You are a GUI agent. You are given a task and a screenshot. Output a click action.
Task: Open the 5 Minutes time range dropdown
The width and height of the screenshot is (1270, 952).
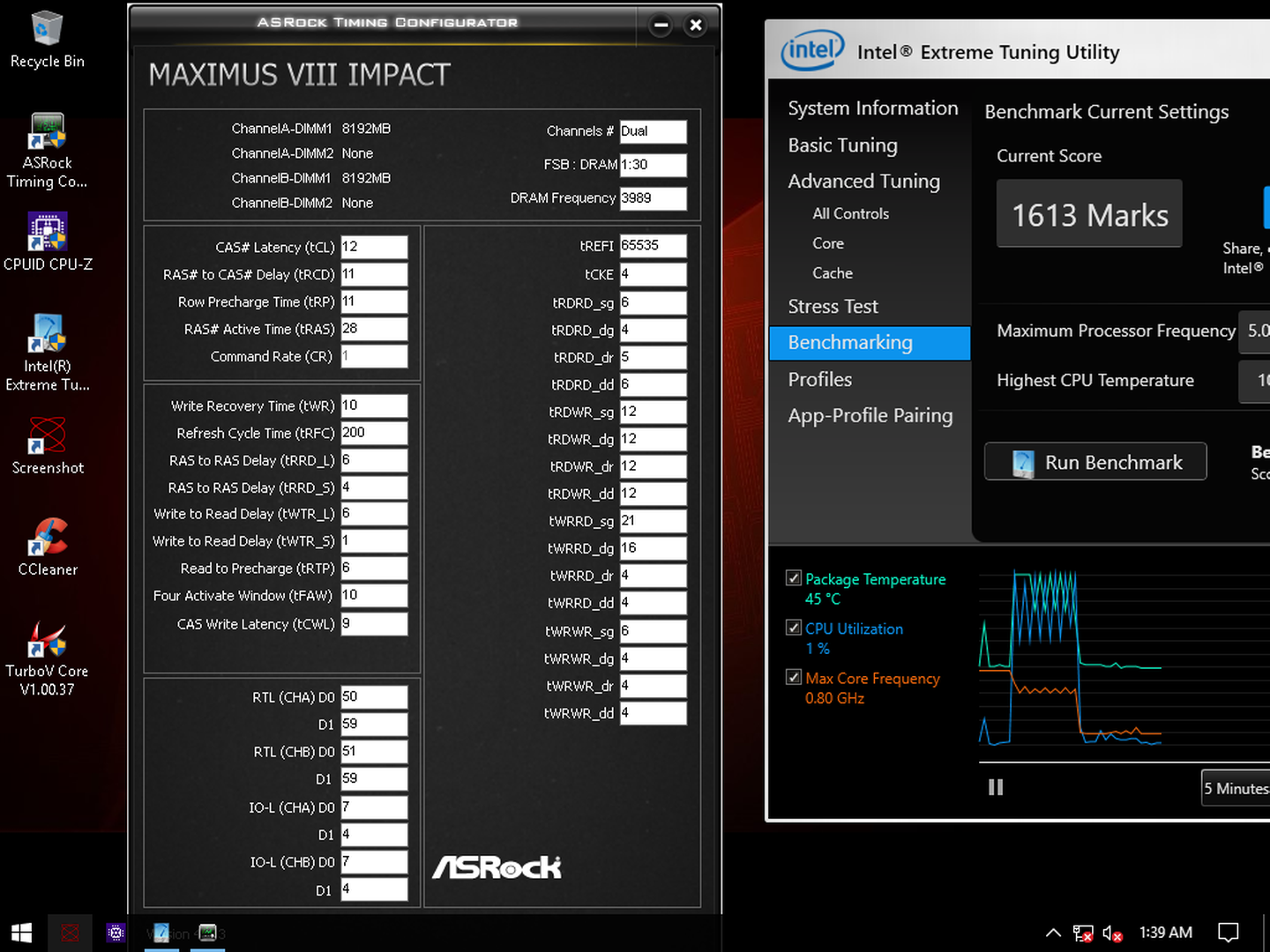point(1236,788)
